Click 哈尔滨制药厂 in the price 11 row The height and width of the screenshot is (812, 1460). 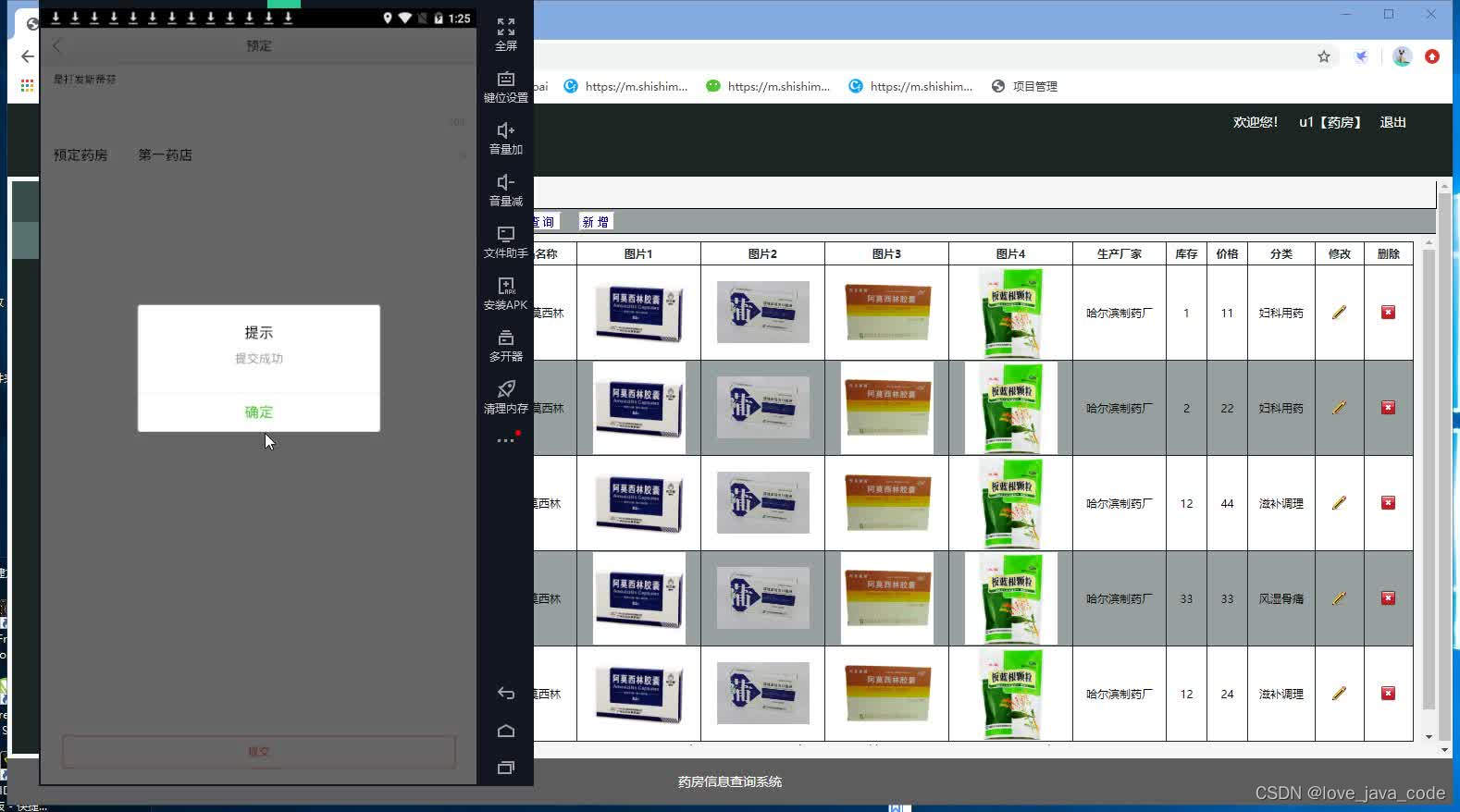(x=1119, y=313)
